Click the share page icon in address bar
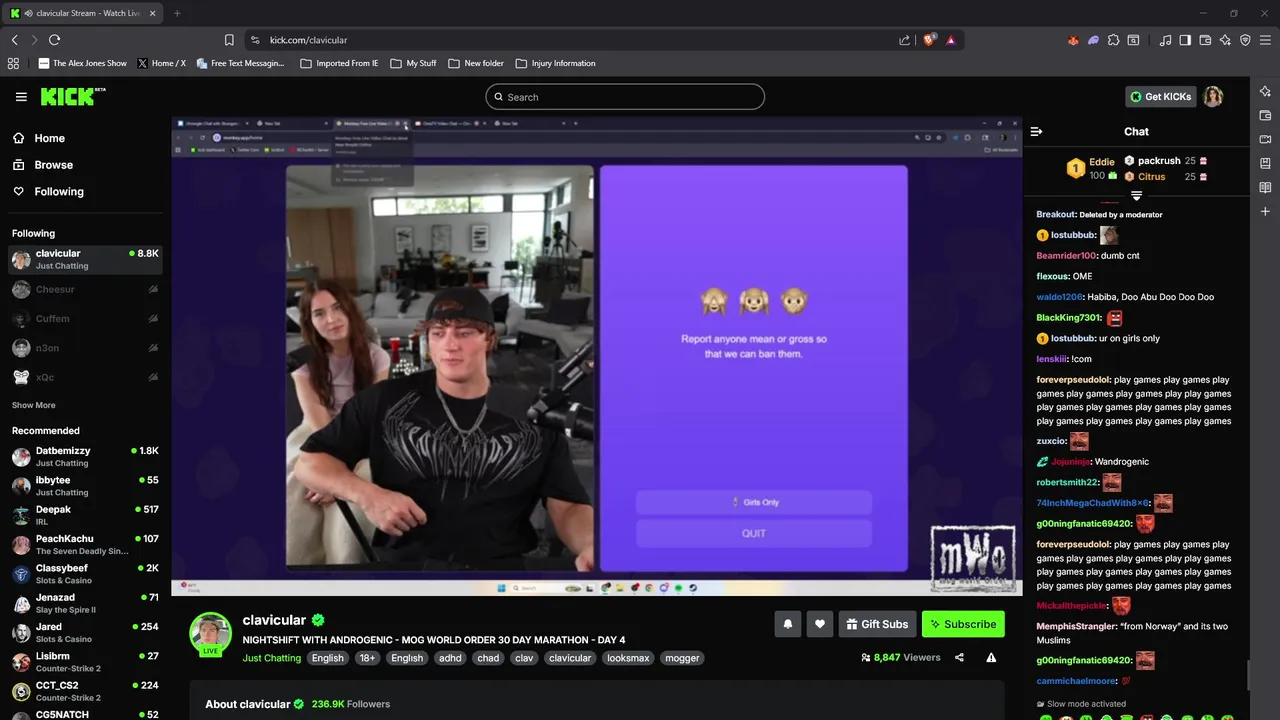 (x=904, y=40)
